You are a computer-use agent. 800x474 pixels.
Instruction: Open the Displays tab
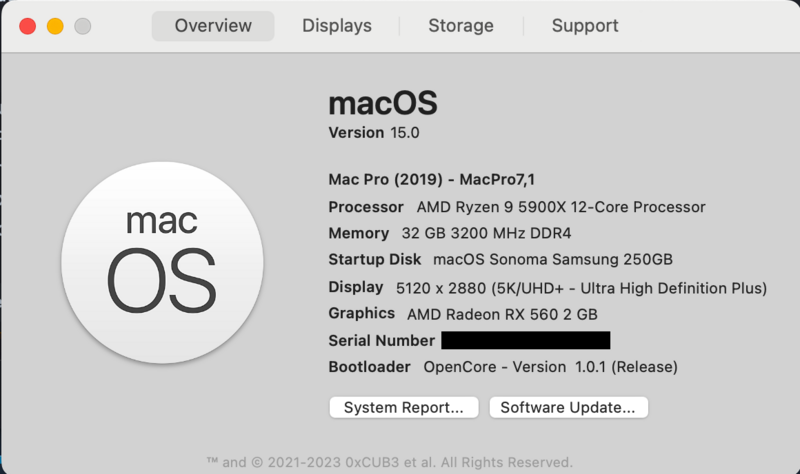[337, 26]
